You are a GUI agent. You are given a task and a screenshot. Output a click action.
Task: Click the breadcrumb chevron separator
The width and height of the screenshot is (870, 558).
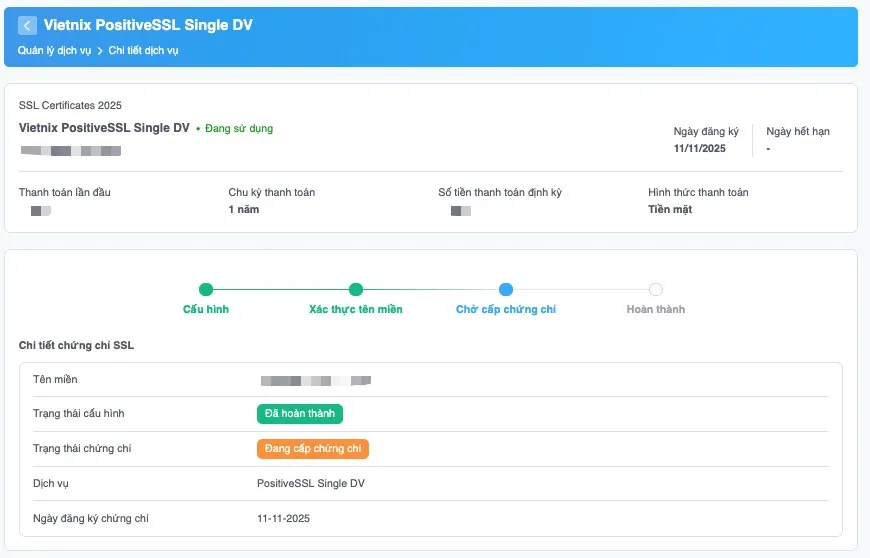click(100, 51)
